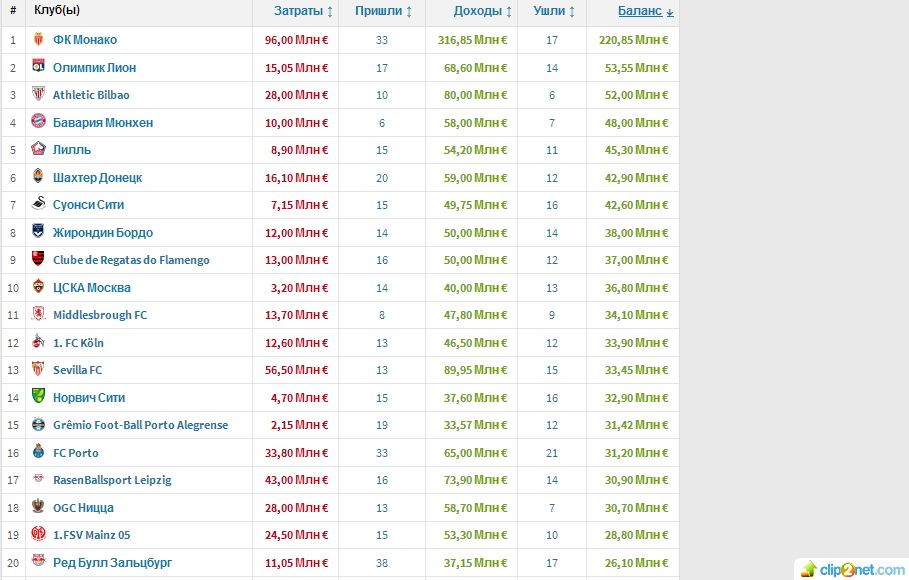
Task: Open the FC Porto club link
Action: coord(76,453)
